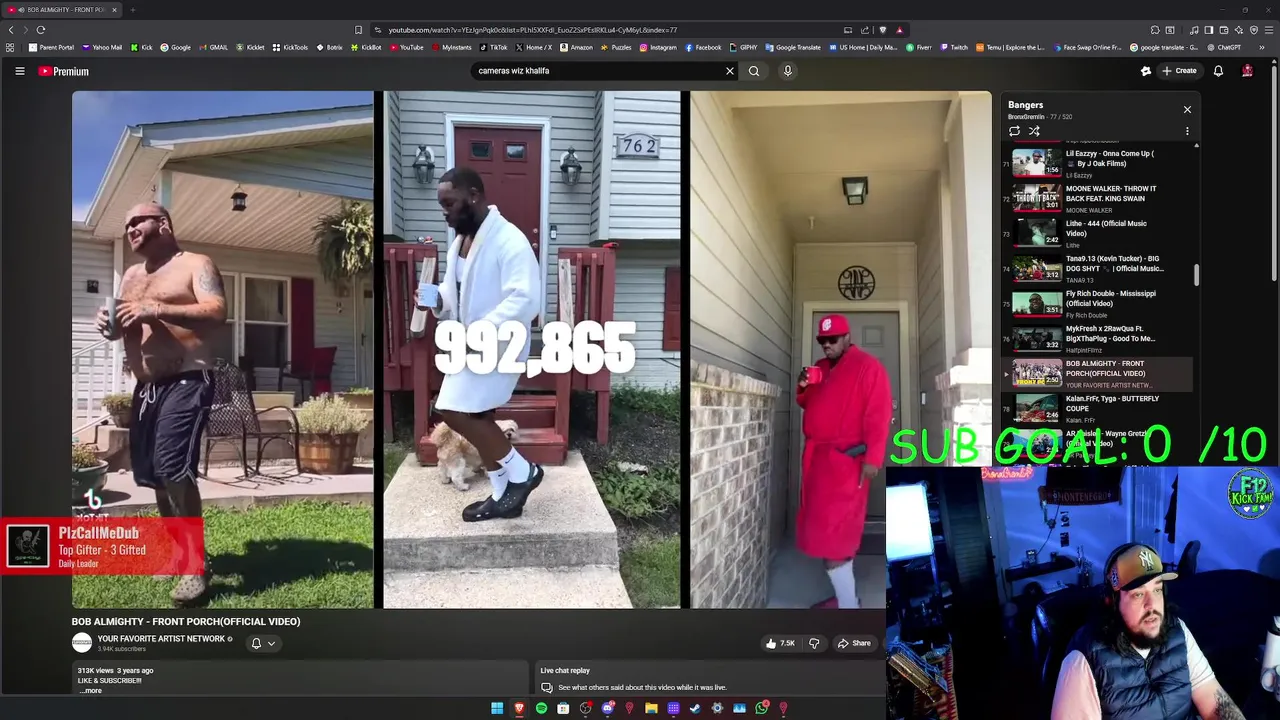The image size is (1280, 720).
Task: Open Google Translate bookmark
Action: (793, 47)
